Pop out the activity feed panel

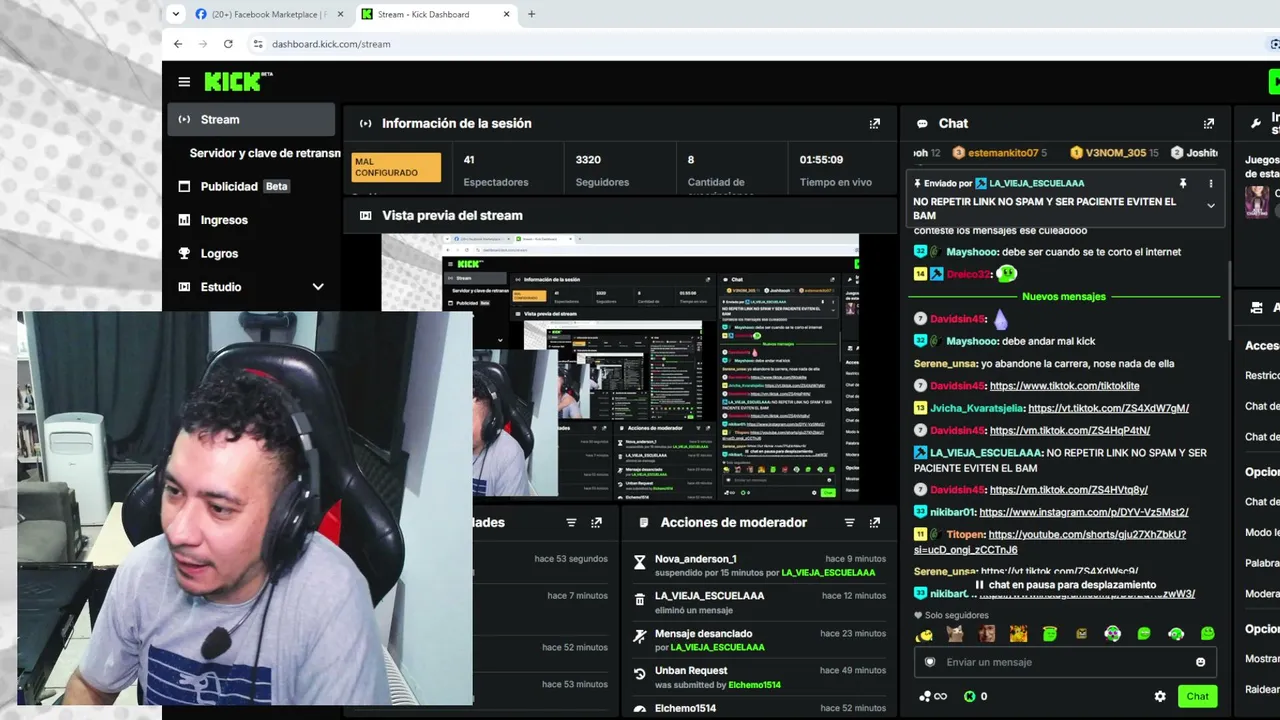click(x=597, y=523)
